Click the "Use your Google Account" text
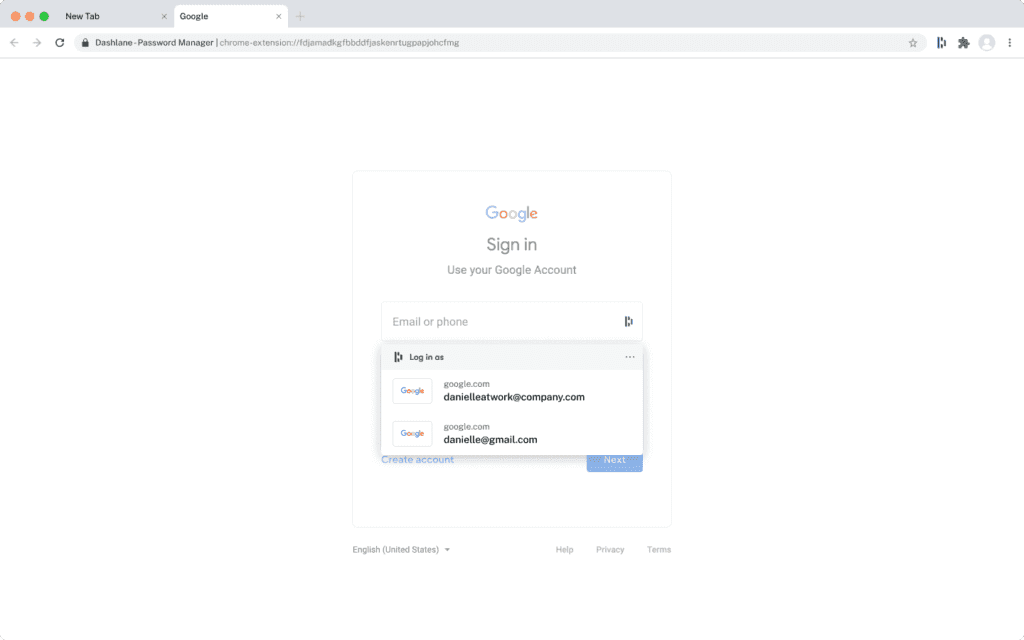The image size is (1024, 640). click(511, 270)
